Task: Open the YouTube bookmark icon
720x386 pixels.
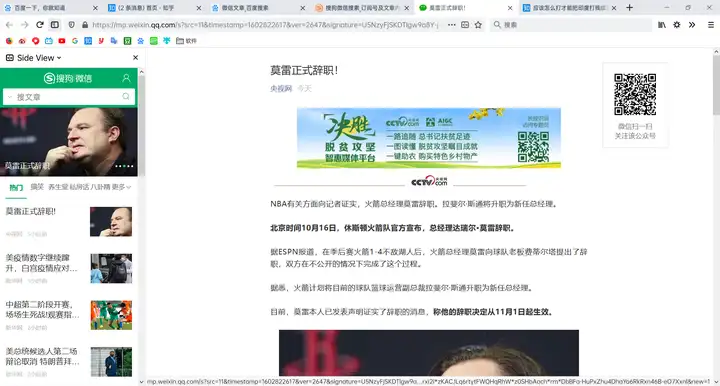Action: 62,41
